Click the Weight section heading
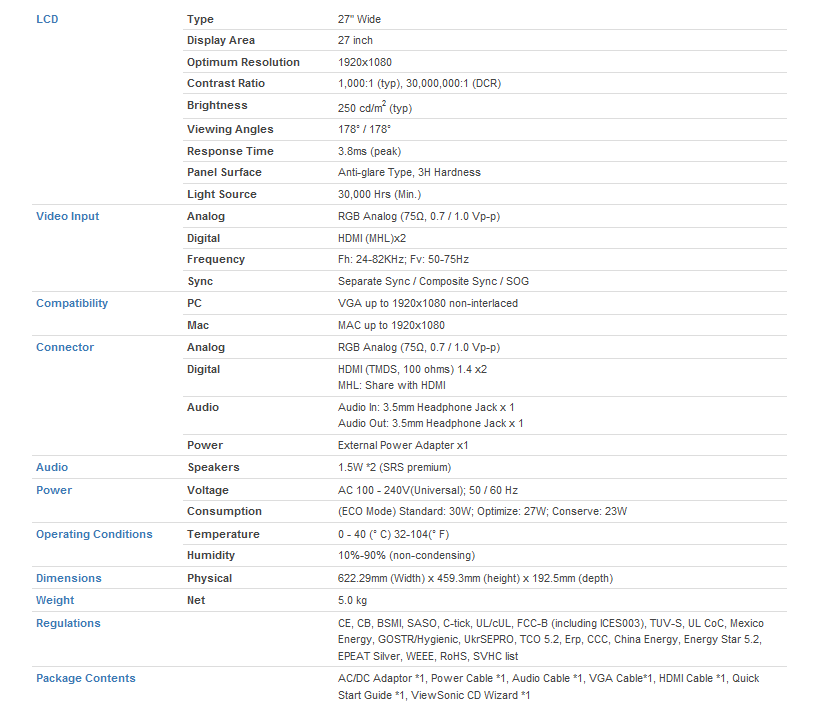 (55, 600)
